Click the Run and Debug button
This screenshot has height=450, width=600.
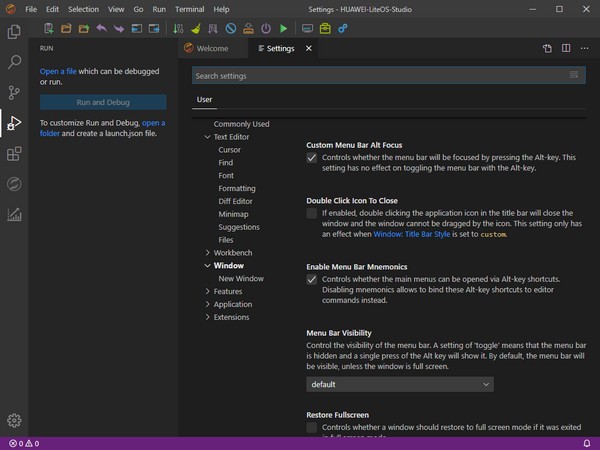103,102
